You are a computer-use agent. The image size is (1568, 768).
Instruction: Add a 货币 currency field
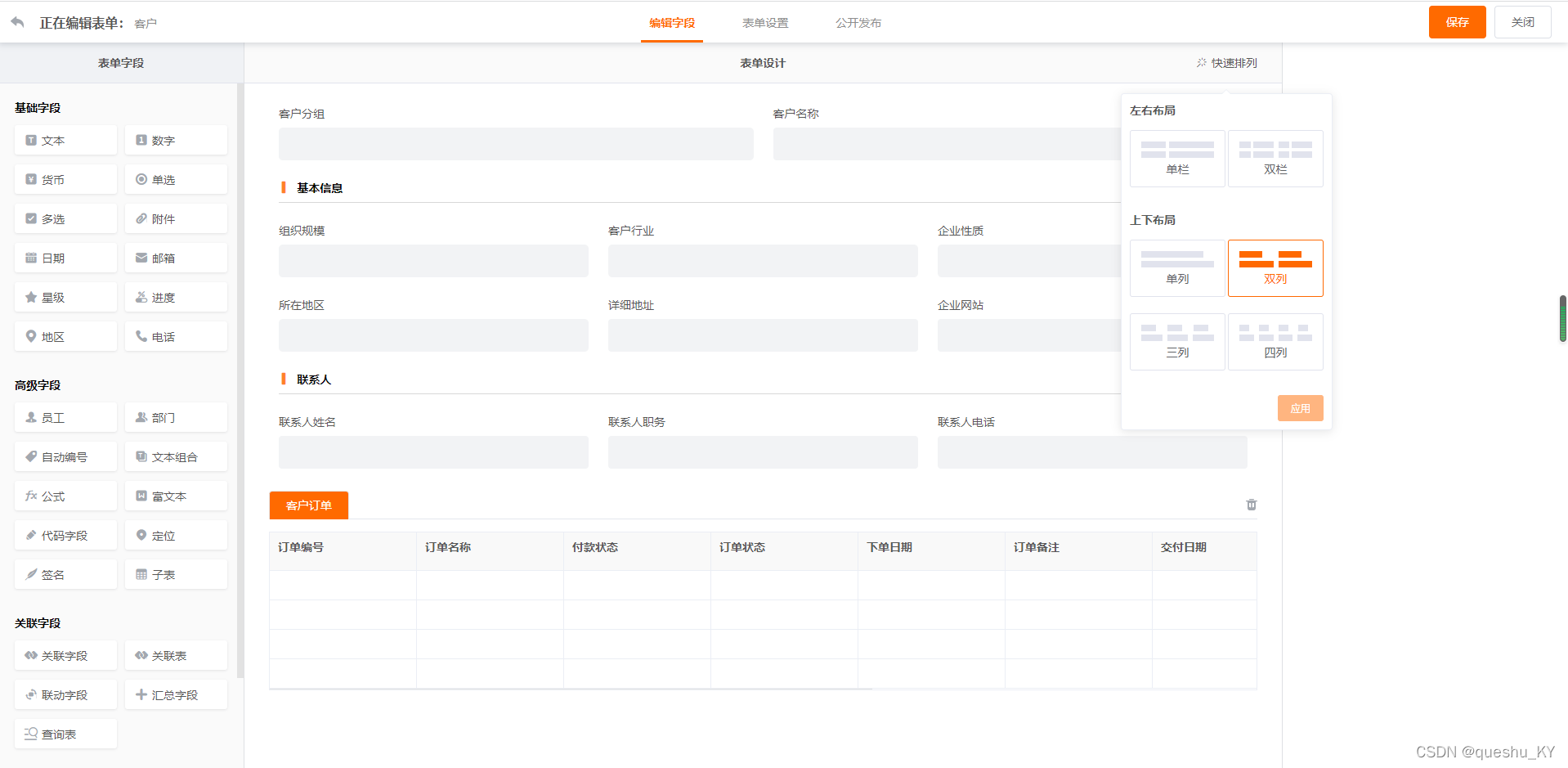pyautogui.click(x=65, y=179)
